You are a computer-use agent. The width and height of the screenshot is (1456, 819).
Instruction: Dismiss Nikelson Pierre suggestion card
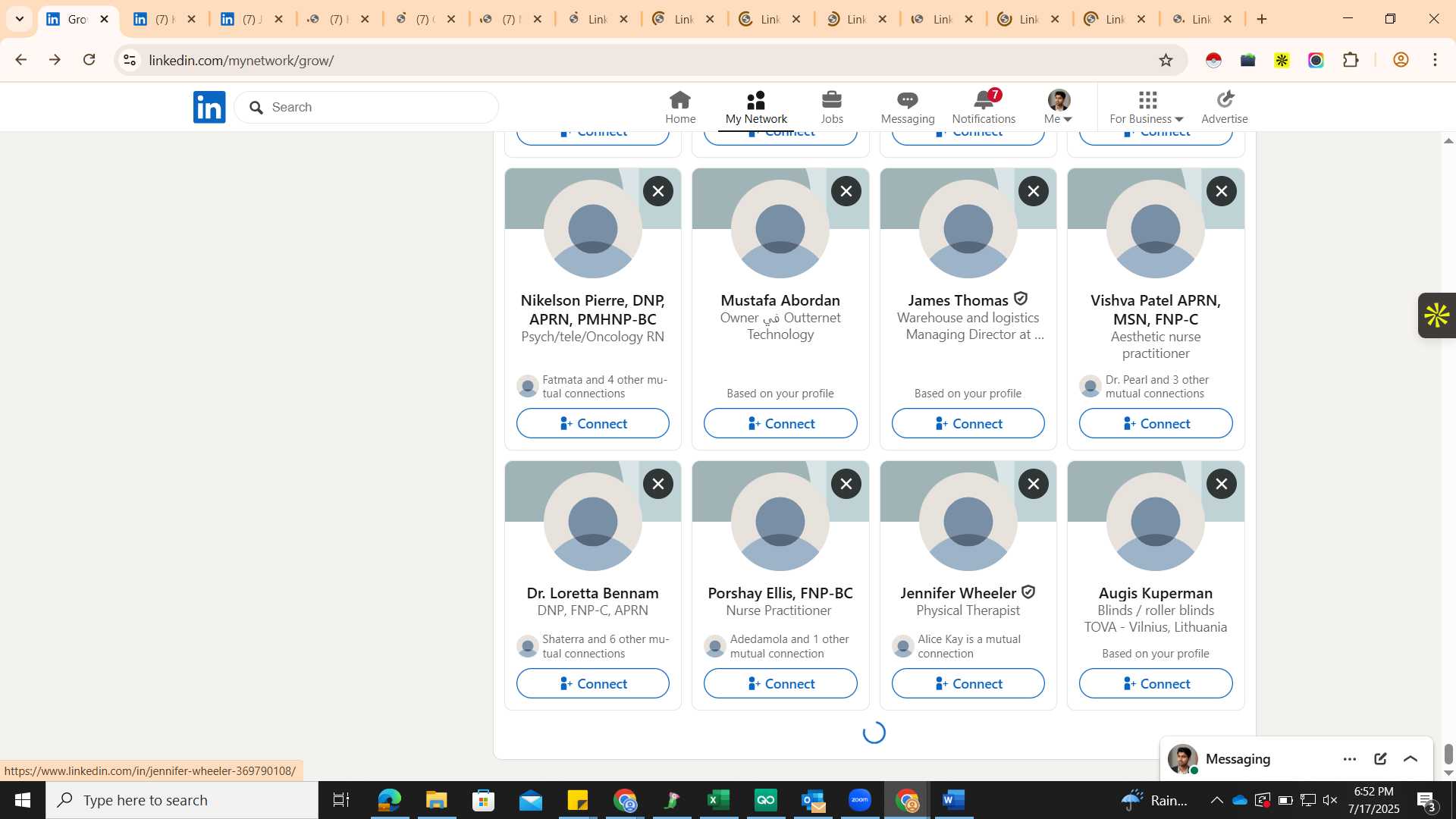pos(658,191)
